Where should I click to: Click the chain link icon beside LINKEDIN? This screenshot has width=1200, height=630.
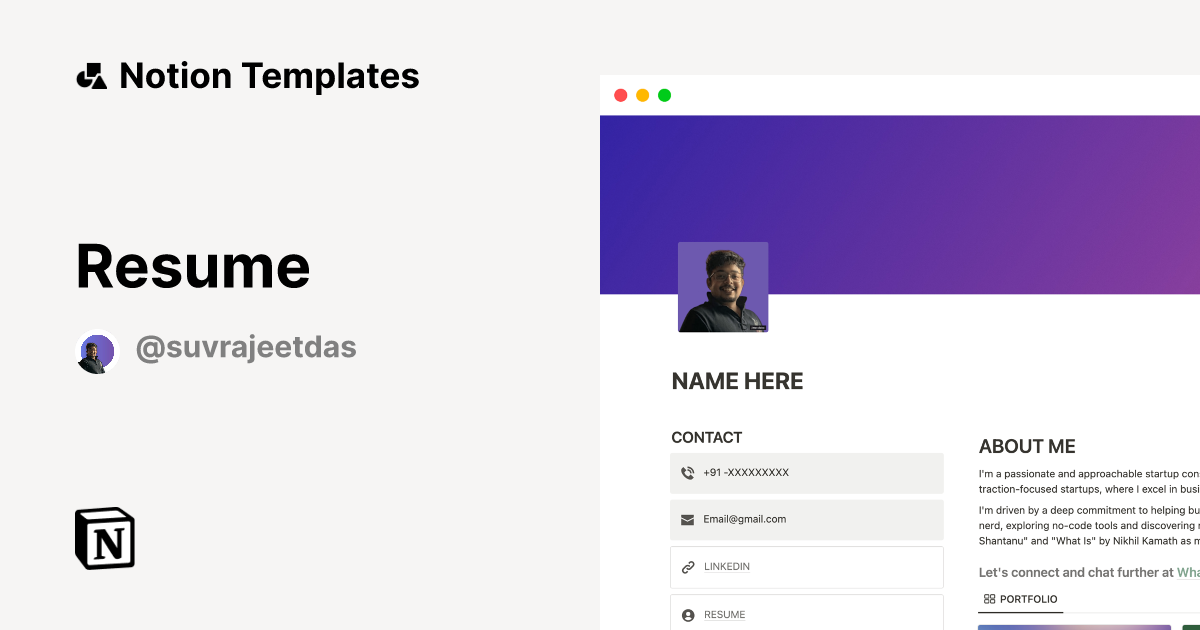687,567
